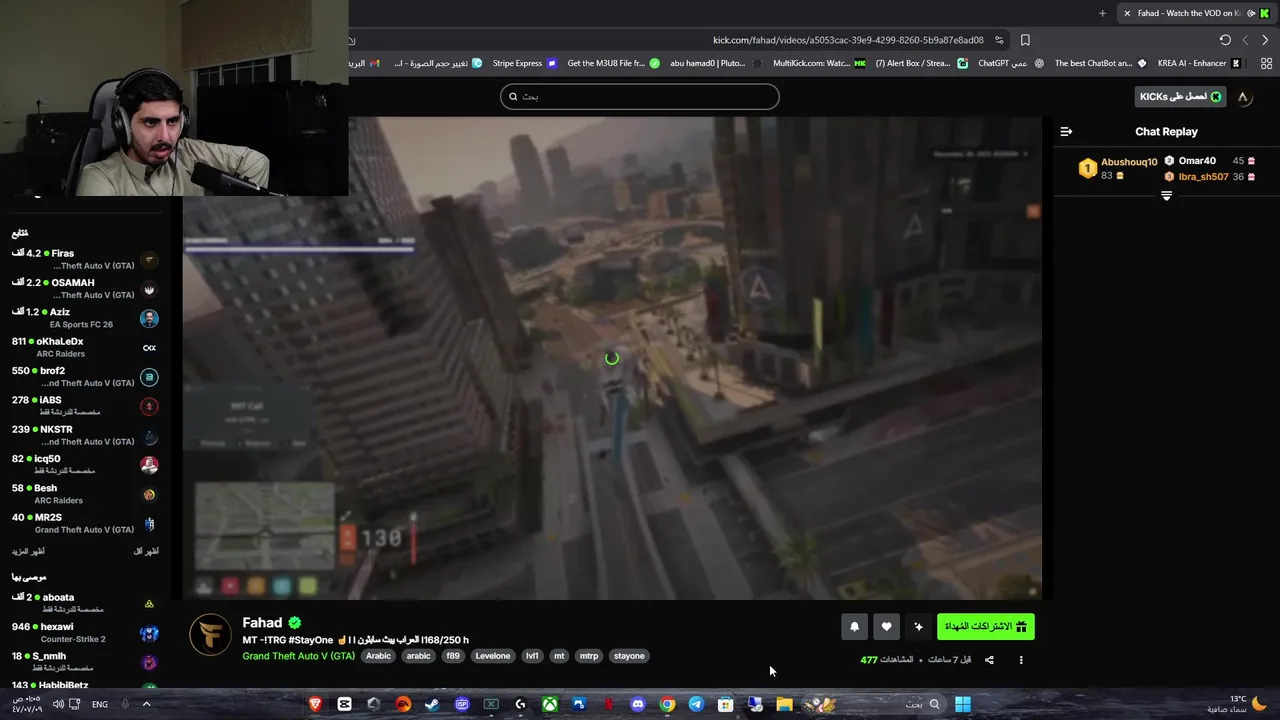Viewport: 1280px width, 720px height.
Task: Click the Kick search field
Action: click(x=640, y=96)
